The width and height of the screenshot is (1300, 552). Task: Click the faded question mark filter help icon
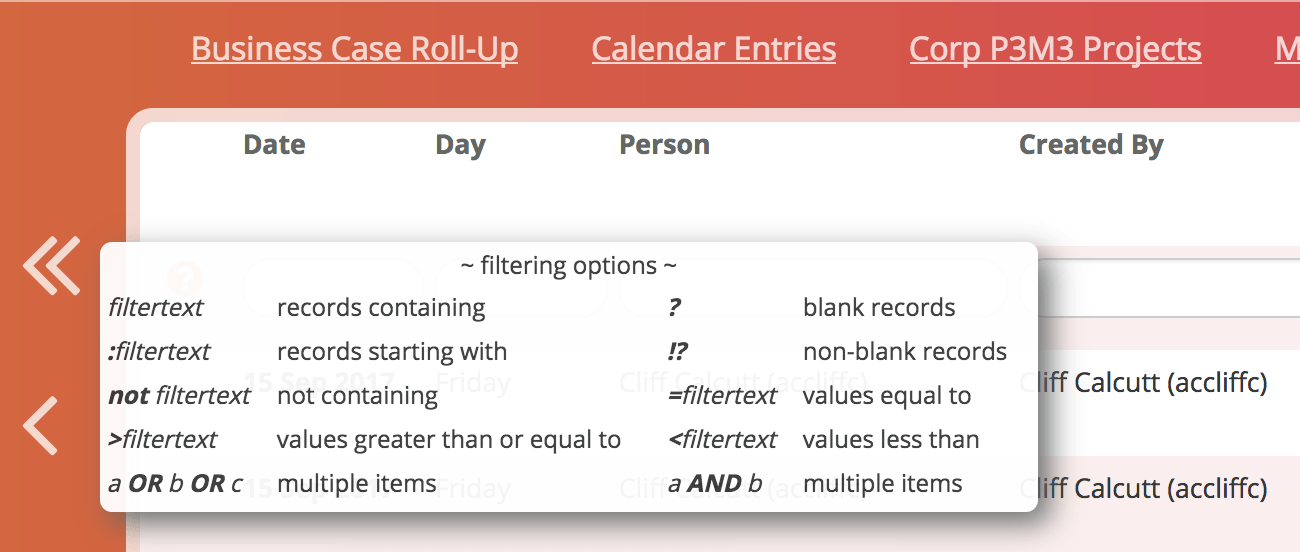[185, 279]
